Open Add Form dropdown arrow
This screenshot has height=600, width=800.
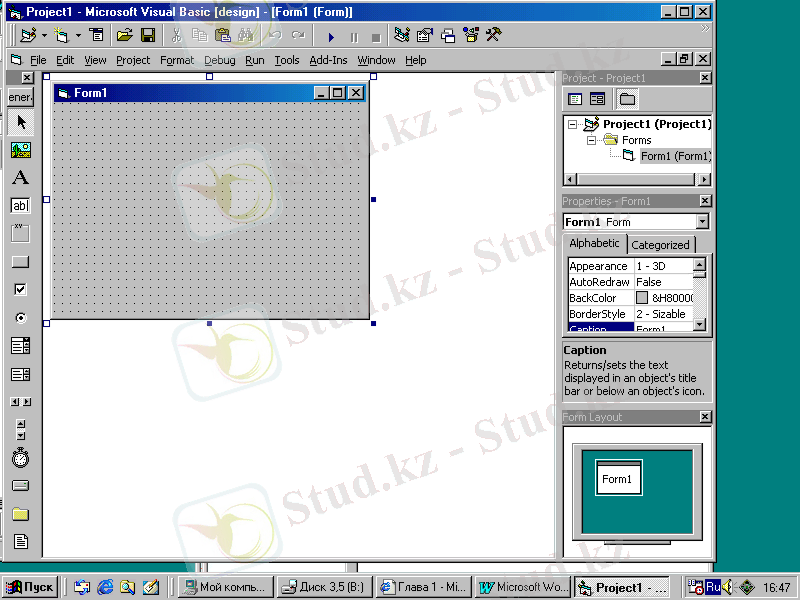click(x=78, y=35)
